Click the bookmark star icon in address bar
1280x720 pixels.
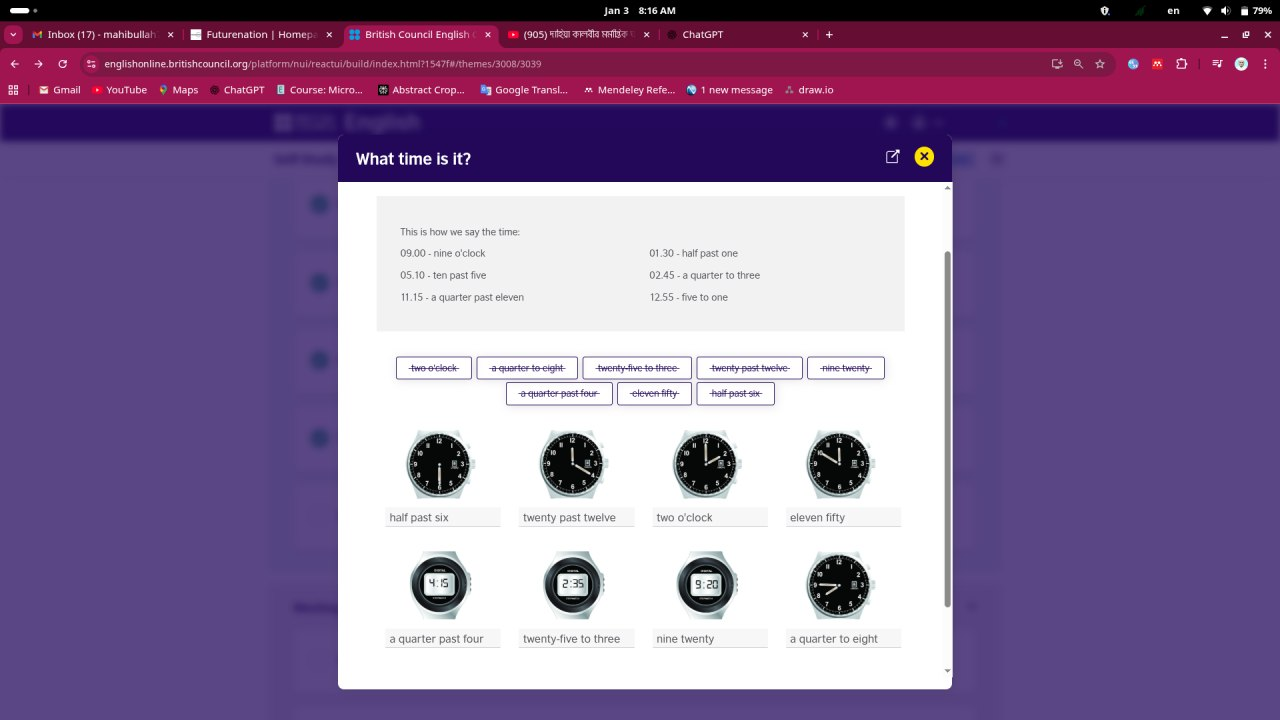[1100, 64]
